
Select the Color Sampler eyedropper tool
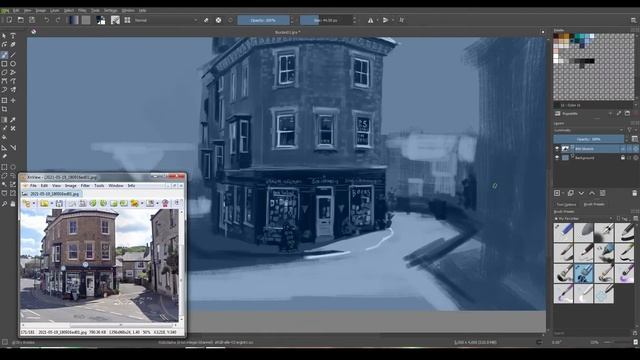pos(13,120)
